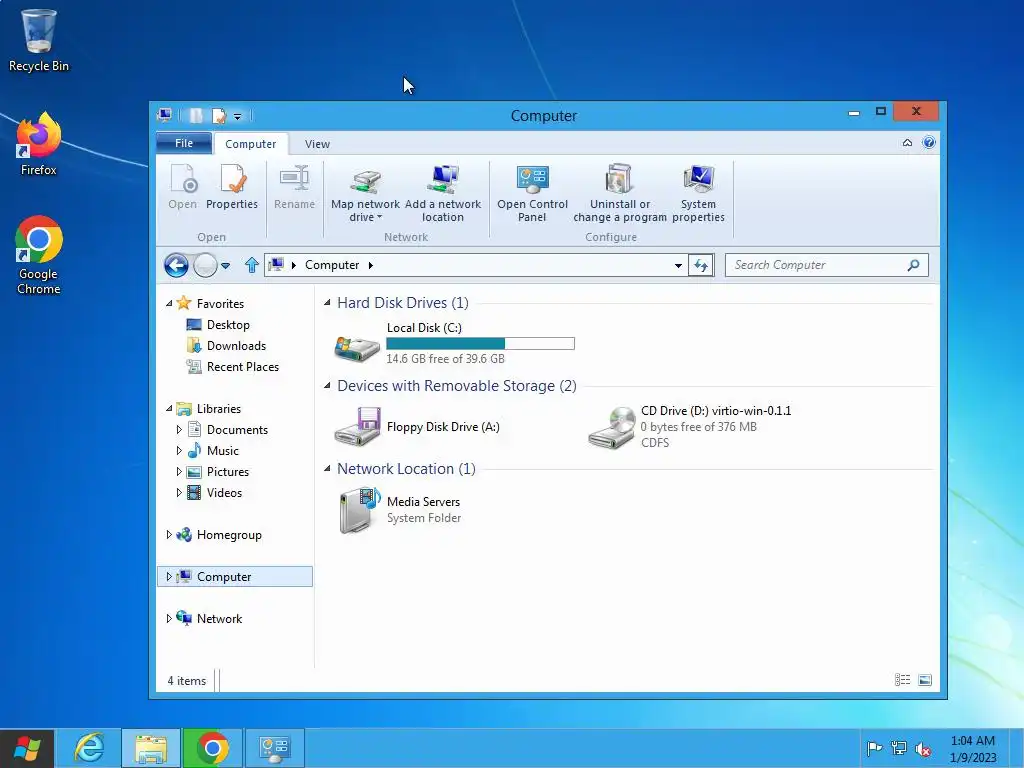
Task: Select Computer in navigation pane
Action: [235, 576]
